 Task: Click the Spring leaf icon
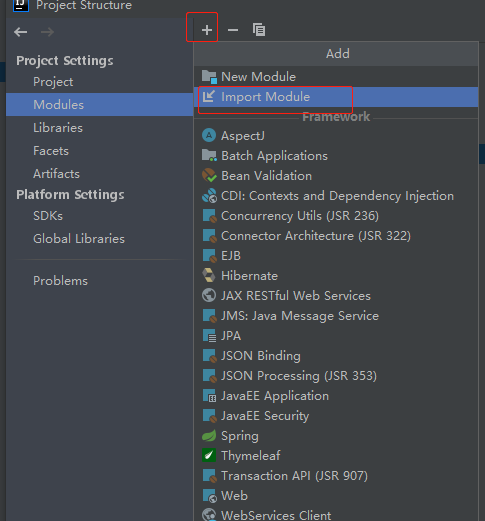pyautogui.click(x=209, y=436)
